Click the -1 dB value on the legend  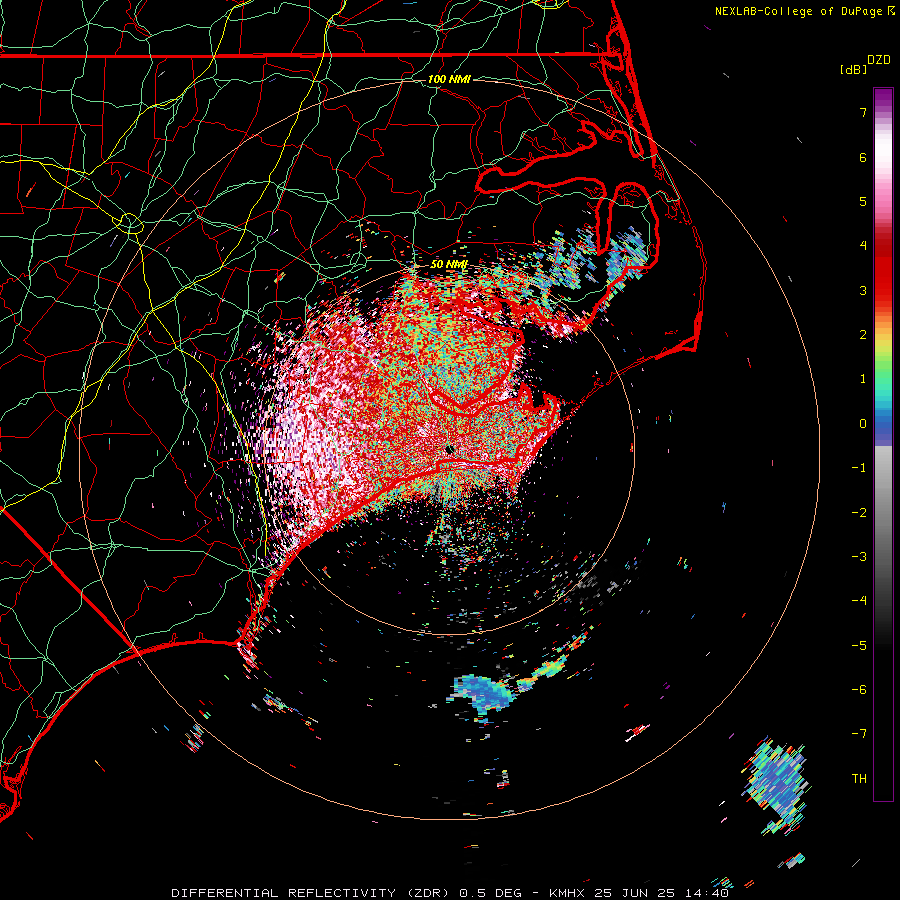click(x=859, y=468)
